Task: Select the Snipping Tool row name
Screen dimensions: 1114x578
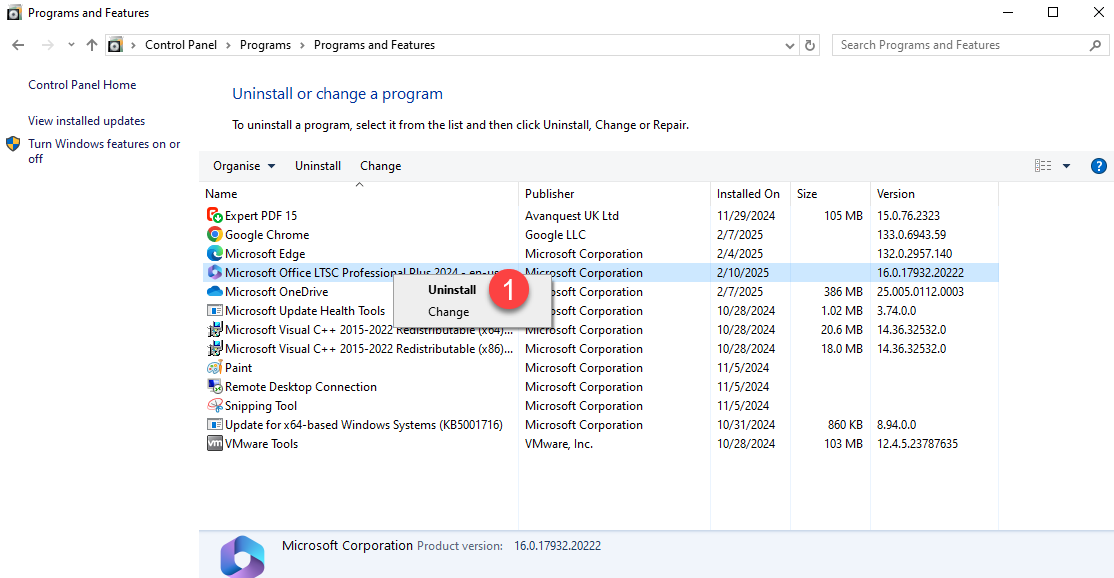Action: 261,406
